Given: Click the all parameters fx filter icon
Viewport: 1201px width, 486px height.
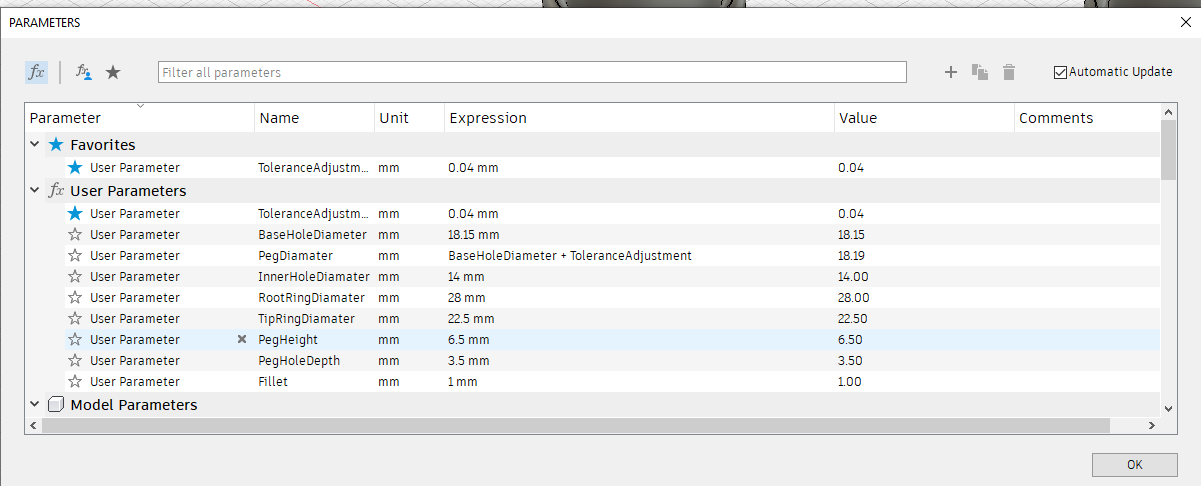Looking at the screenshot, I should pyautogui.click(x=36, y=72).
